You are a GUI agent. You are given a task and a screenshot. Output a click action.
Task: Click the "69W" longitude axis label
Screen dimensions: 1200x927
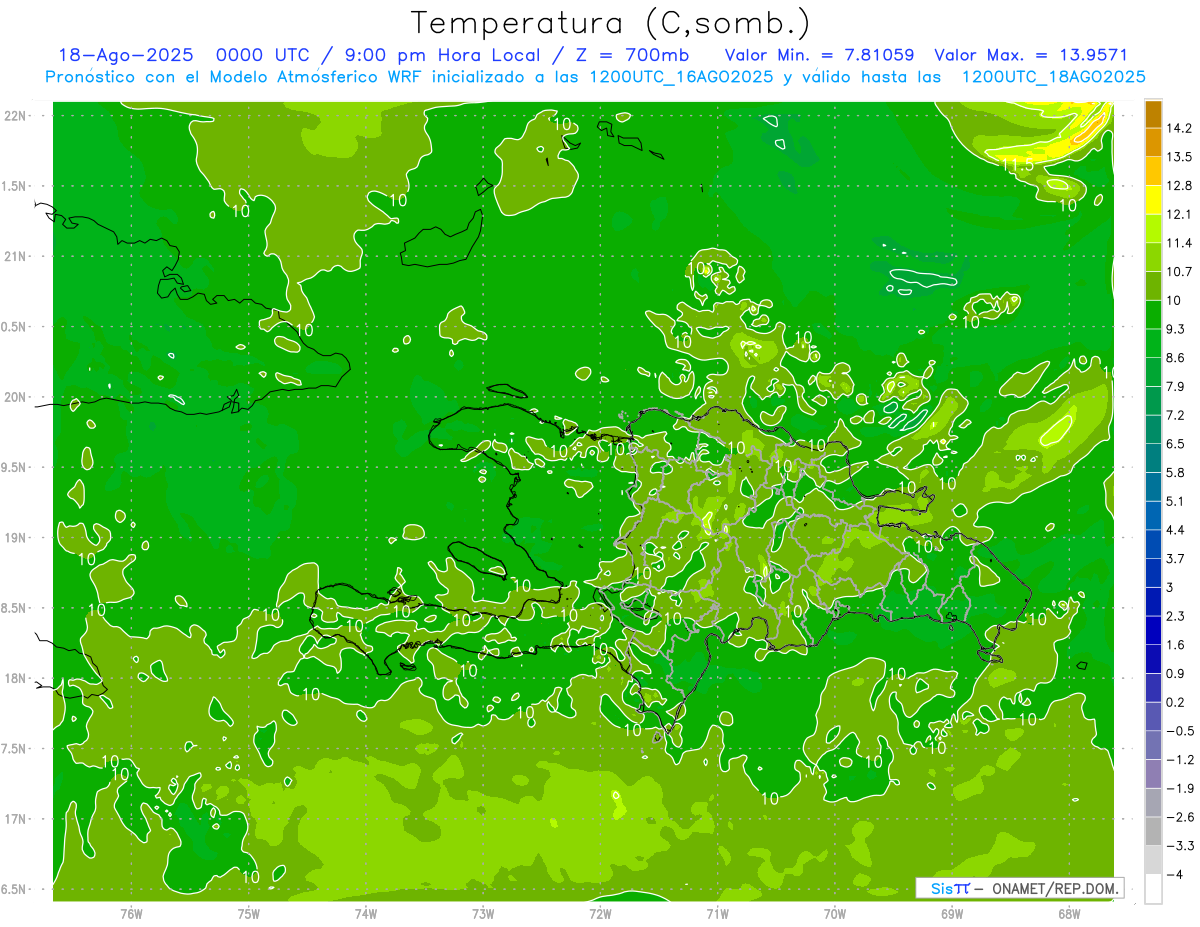[x=951, y=913]
